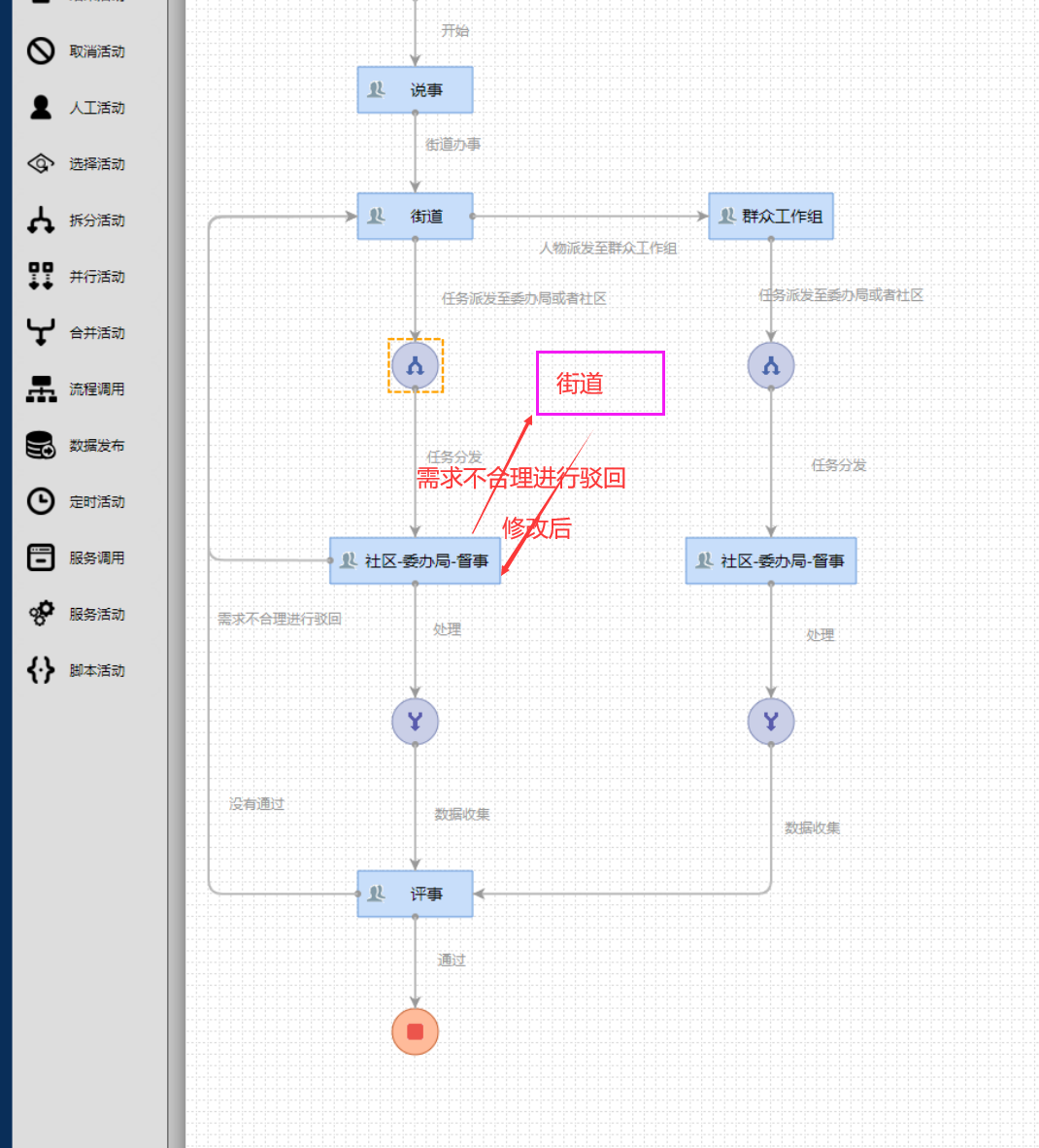The height and width of the screenshot is (1148, 1039).
Task: Click the magenta 街道 annotation box
Action: coord(600,383)
